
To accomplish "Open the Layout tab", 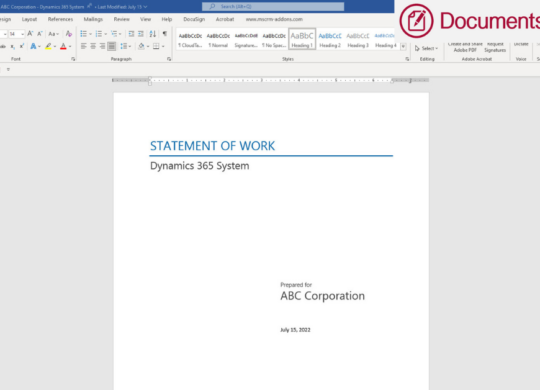I will coord(29,19).
